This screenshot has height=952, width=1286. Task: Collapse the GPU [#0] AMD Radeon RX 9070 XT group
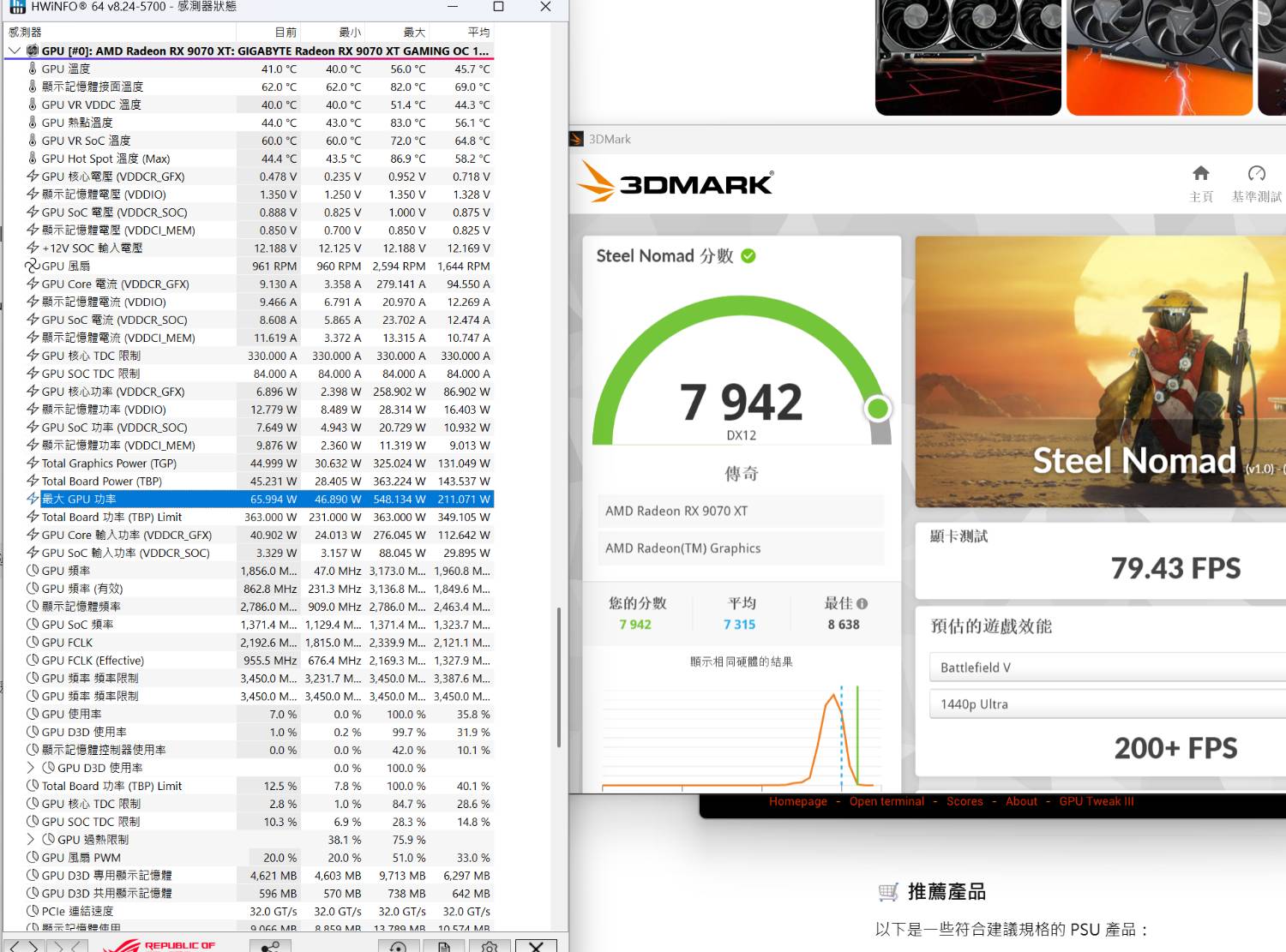(14, 51)
